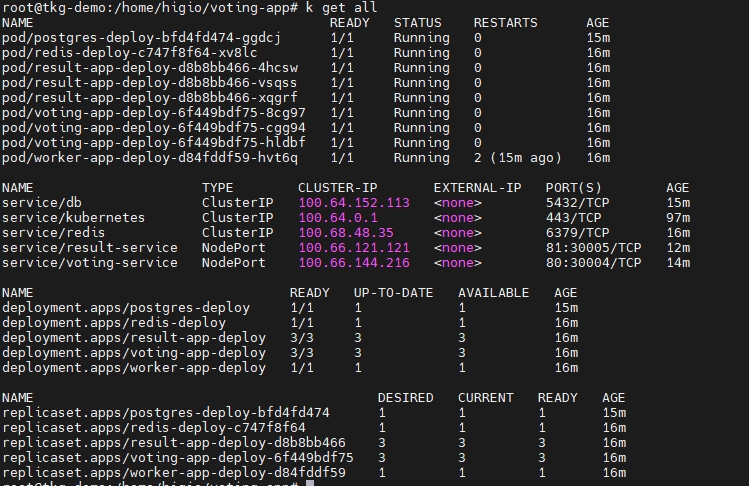Click cluster IP 100.64.152.113

[353, 202]
